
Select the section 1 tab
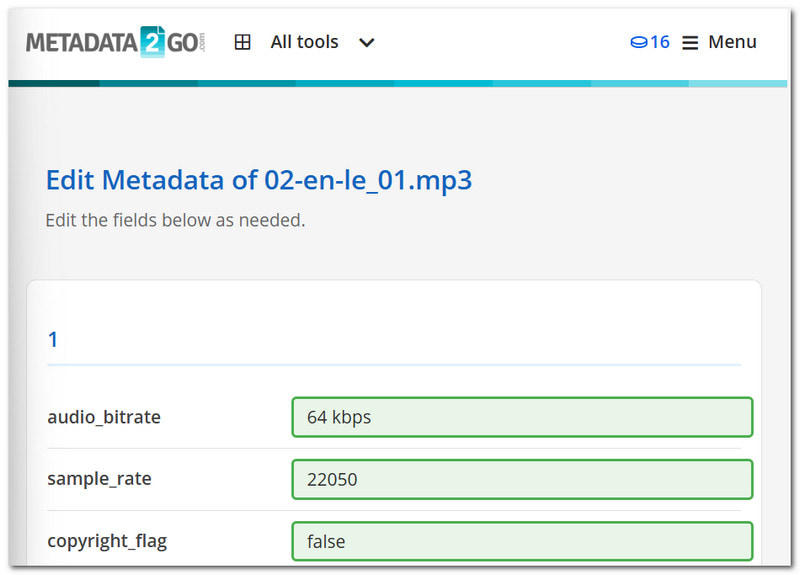(53, 340)
